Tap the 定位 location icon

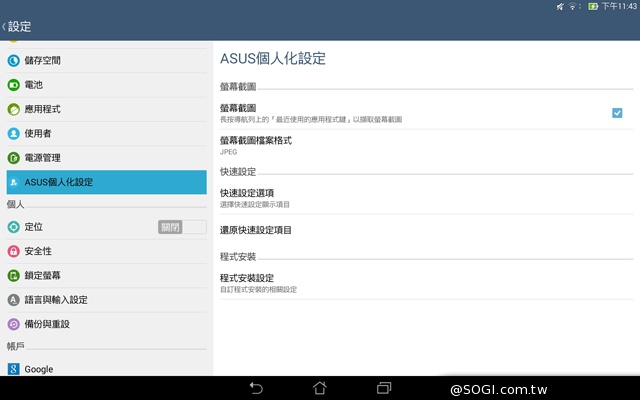pos(13,227)
